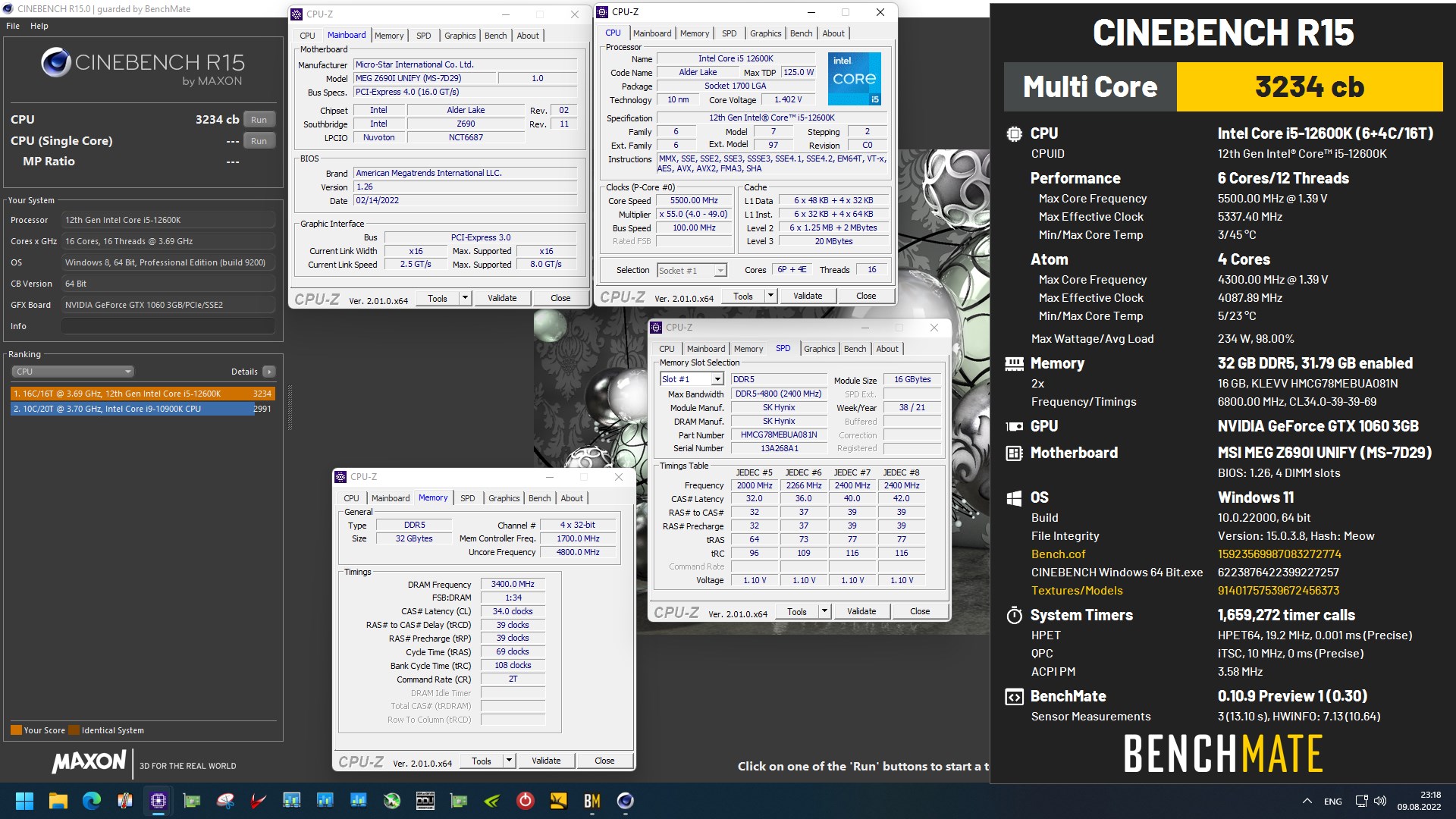Viewport: 1456px width, 819px height.
Task: Click CPU-Z Memory window title icon
Action: (x=341, y=477)
